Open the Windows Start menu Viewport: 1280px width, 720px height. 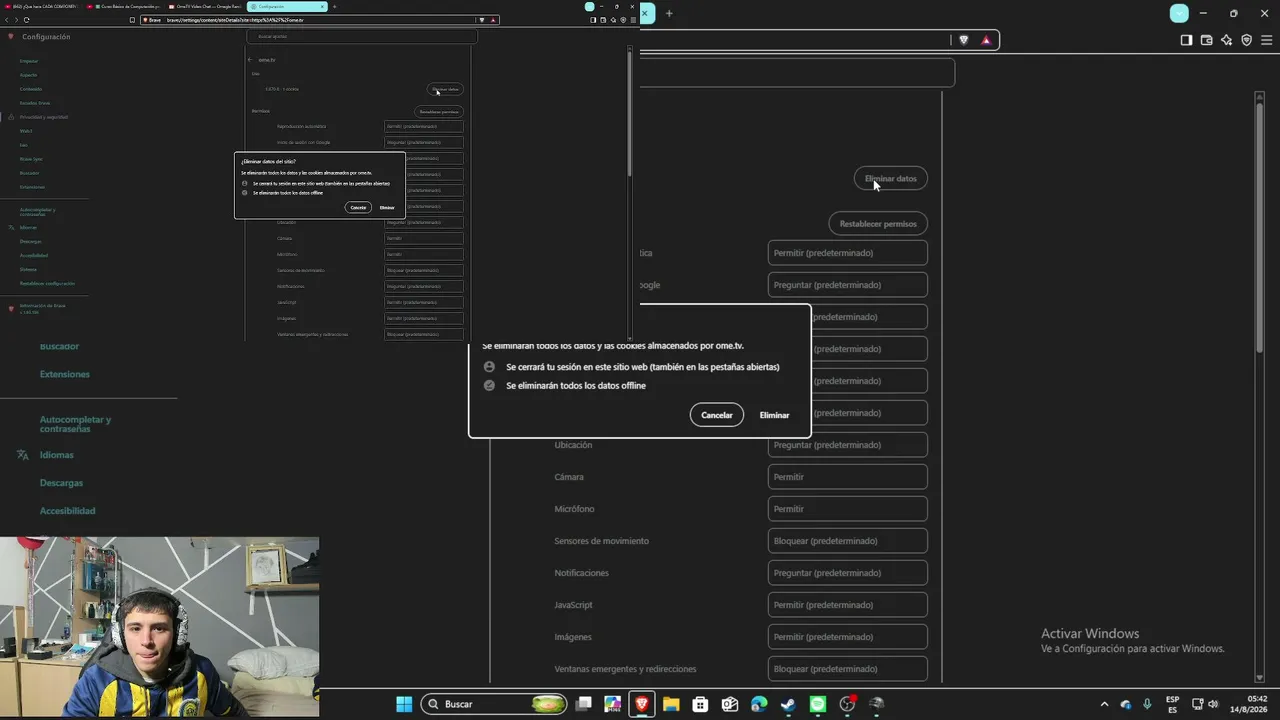coord(404,704)
